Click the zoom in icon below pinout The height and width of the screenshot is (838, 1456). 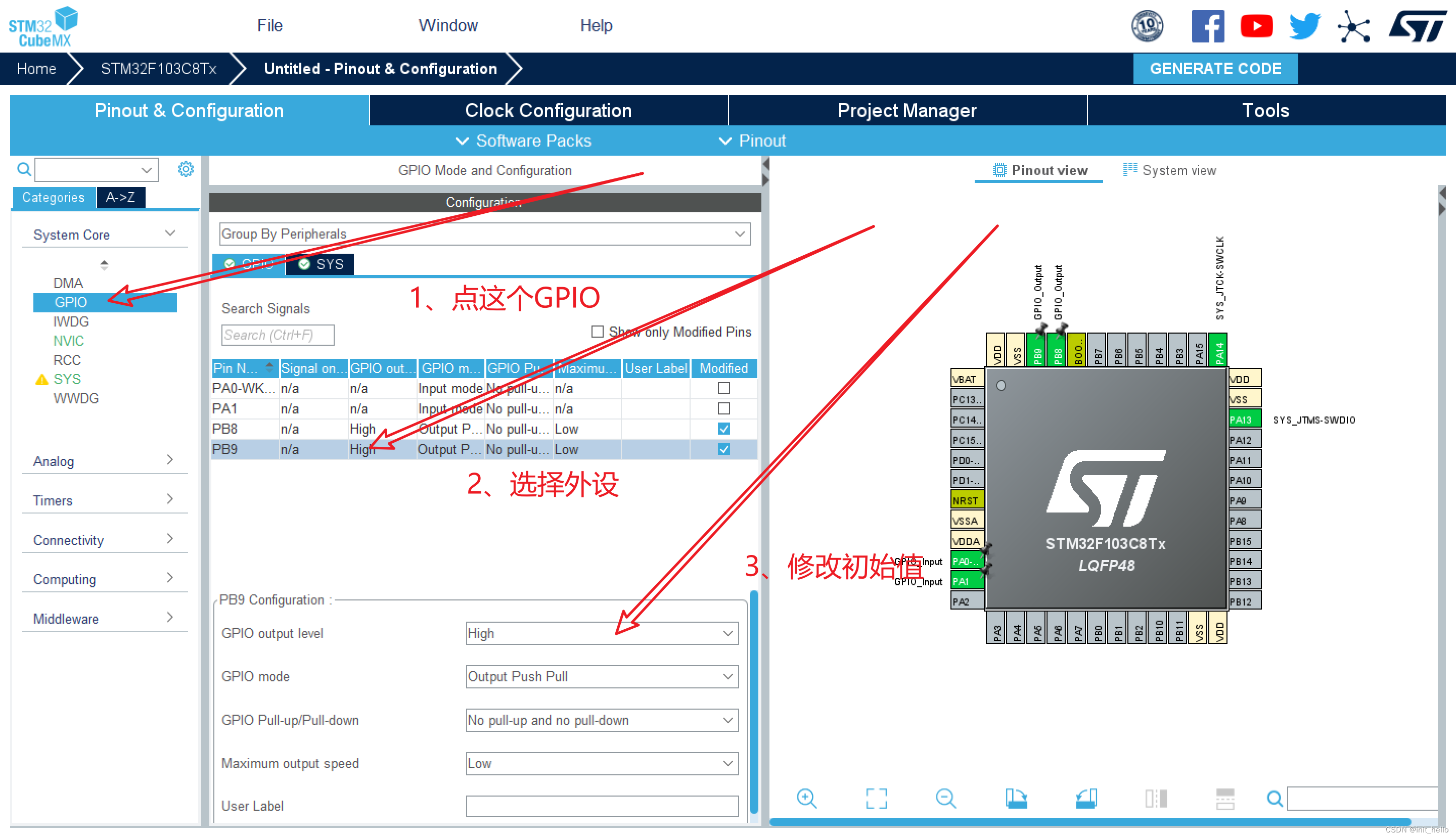tap(806, 798)
